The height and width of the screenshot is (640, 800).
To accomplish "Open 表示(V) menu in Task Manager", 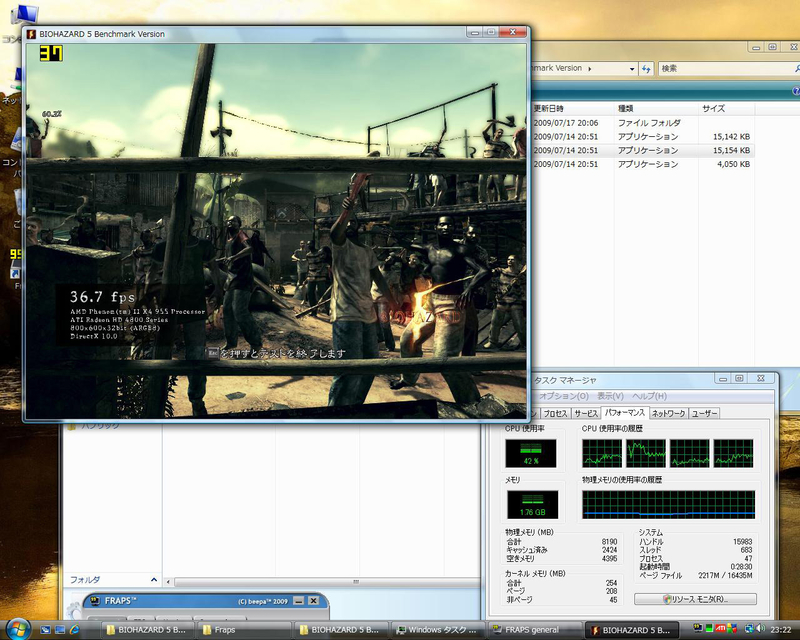I will tap(610, 396).
